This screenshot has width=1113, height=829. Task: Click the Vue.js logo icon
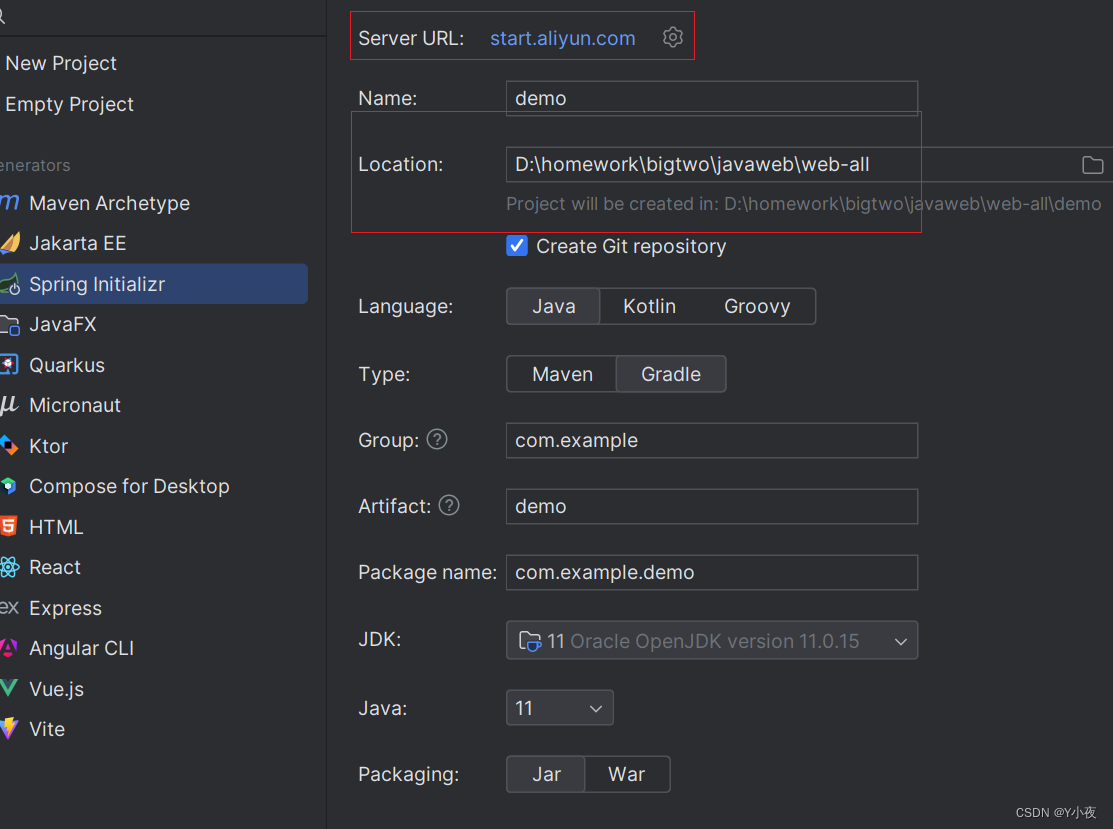[x=9, y=688]
